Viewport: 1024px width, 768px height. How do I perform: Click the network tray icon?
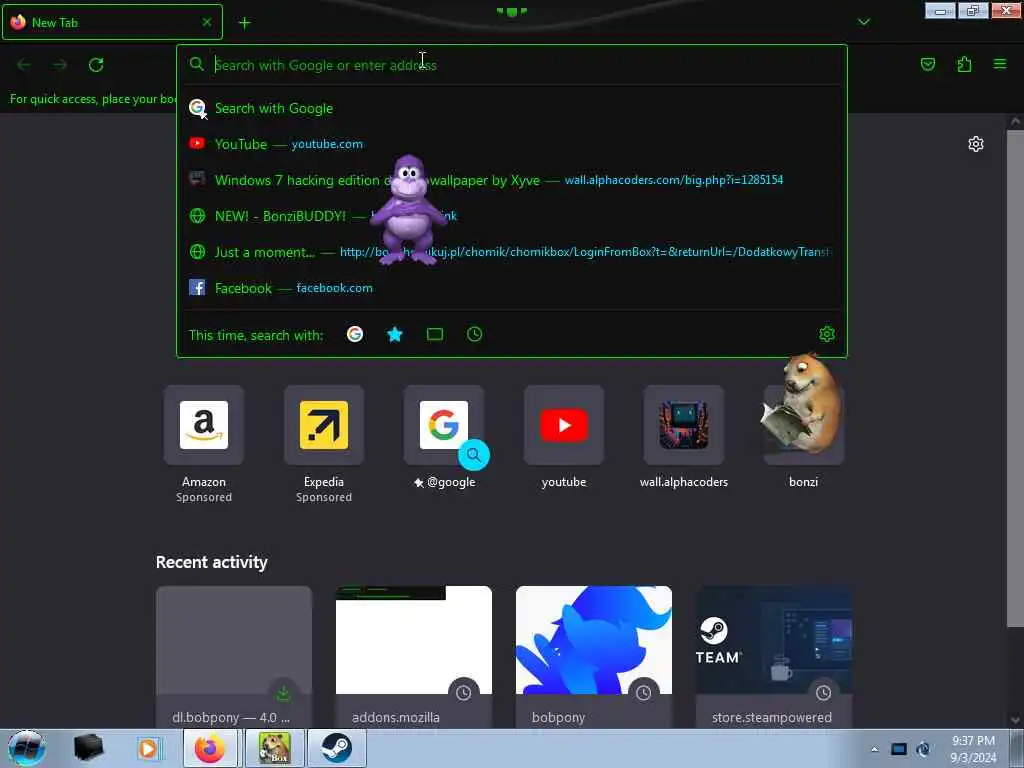[899, 749]
